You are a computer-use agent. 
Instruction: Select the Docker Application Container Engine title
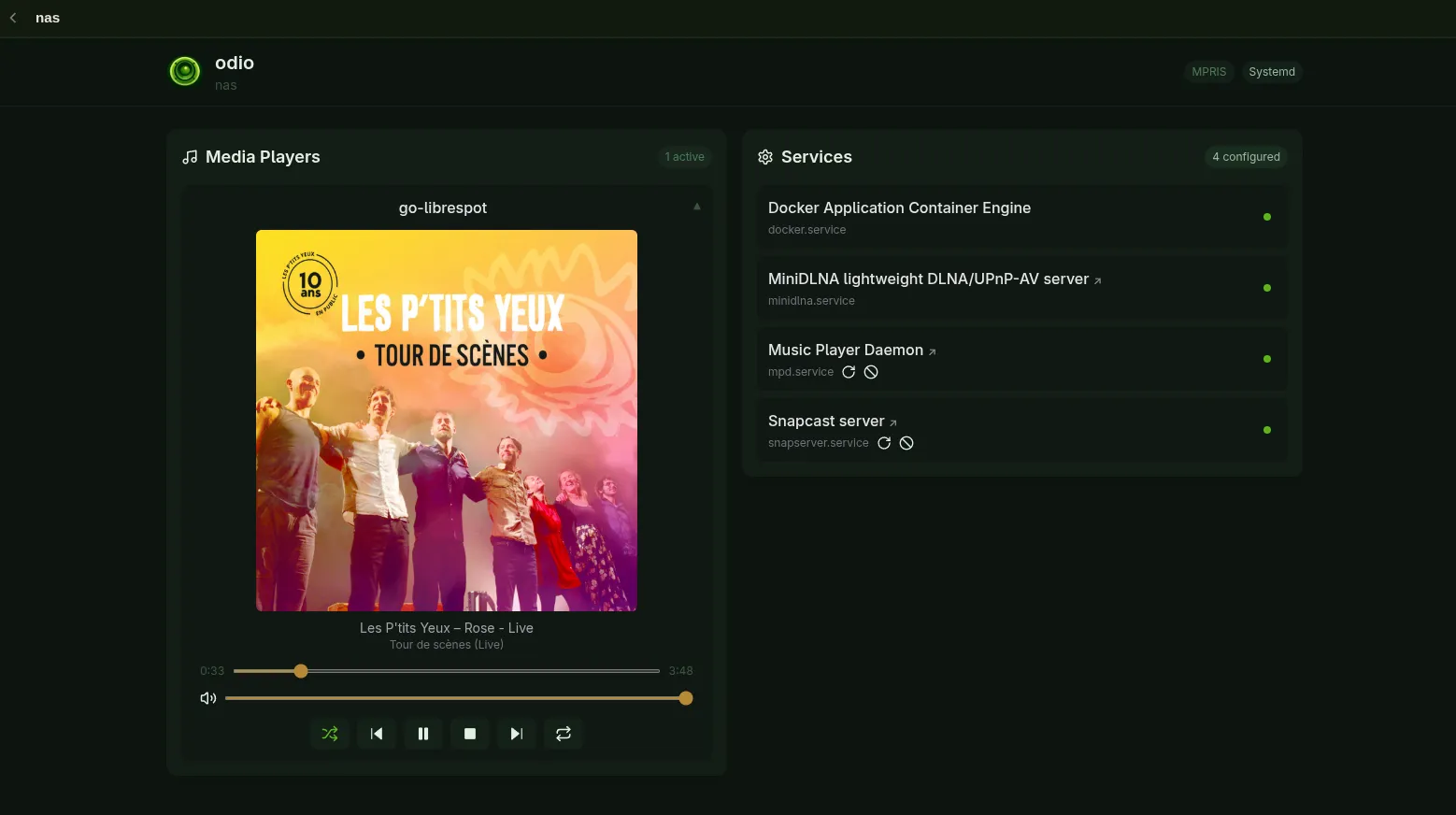pos(899,207)
